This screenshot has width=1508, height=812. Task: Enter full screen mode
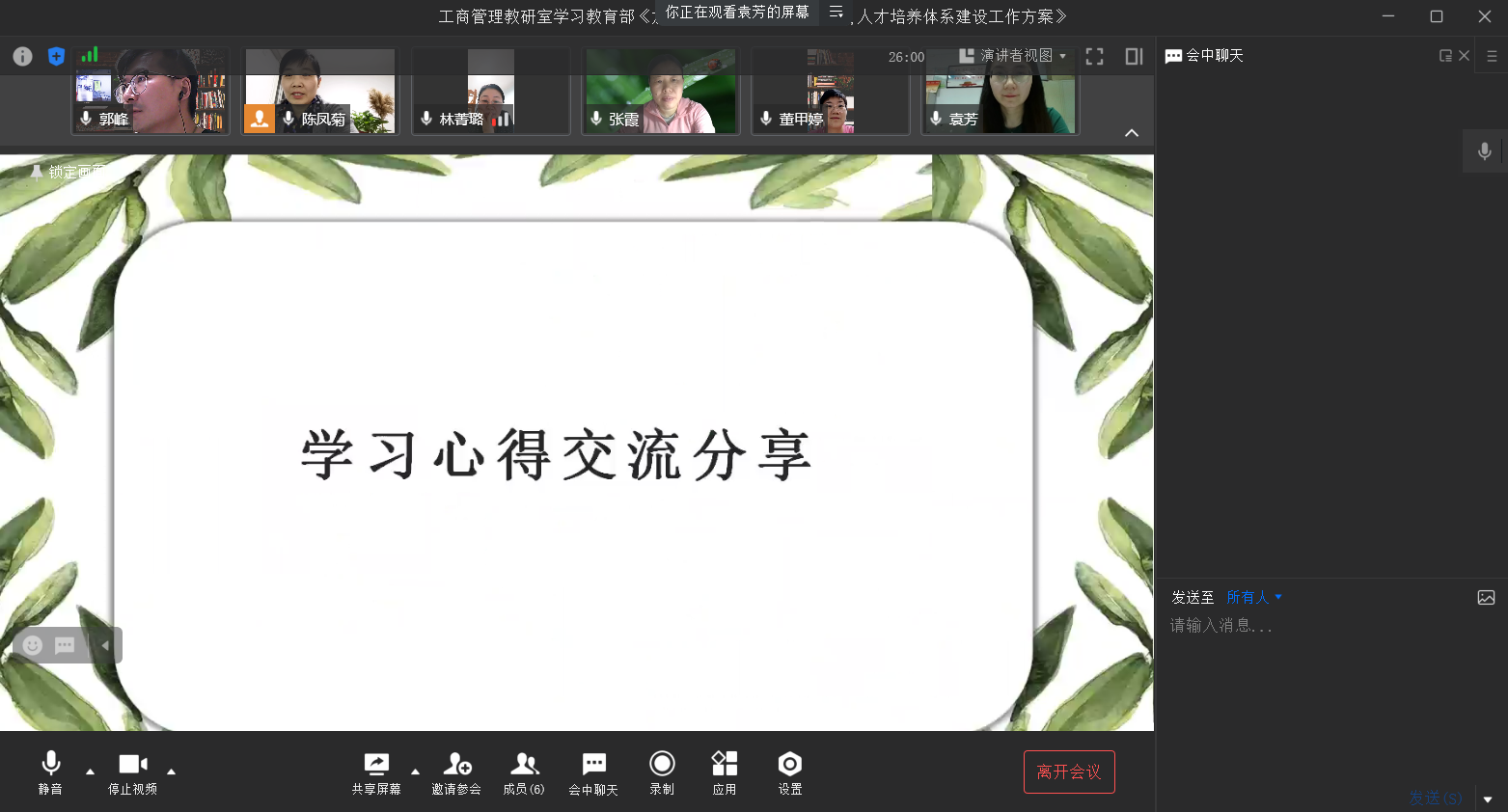click(1094, 57)
